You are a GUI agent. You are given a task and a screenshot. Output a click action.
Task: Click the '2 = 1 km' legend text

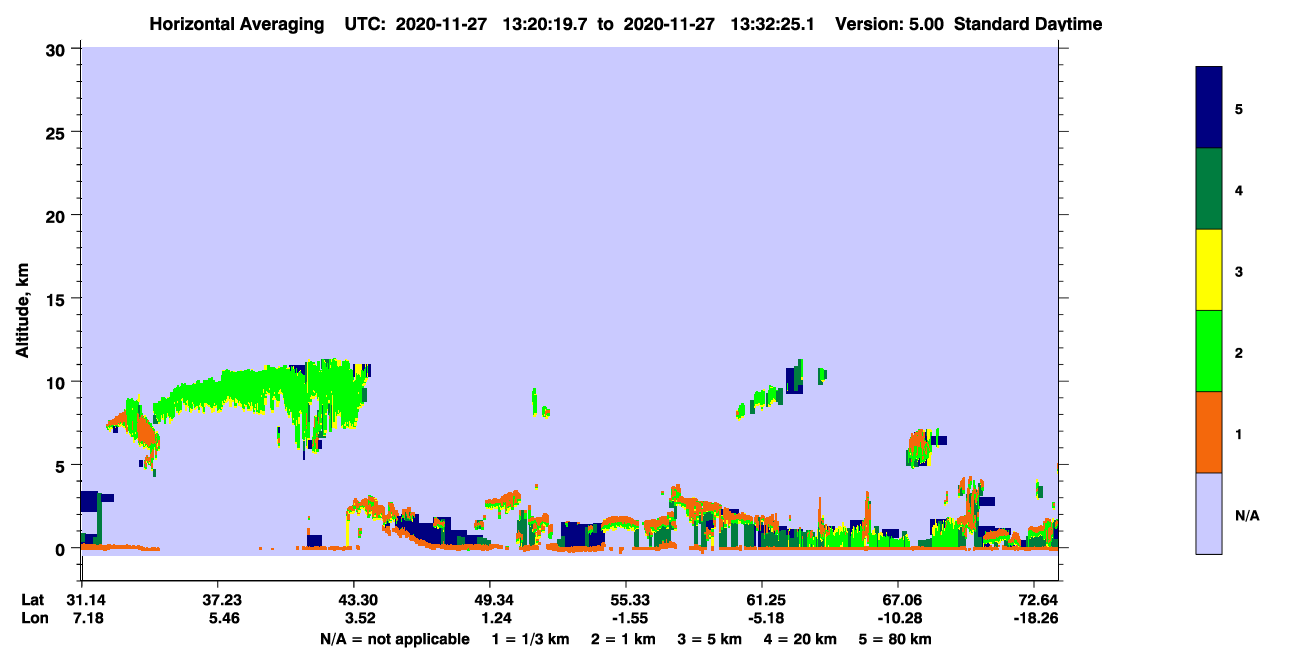(623, 639)
